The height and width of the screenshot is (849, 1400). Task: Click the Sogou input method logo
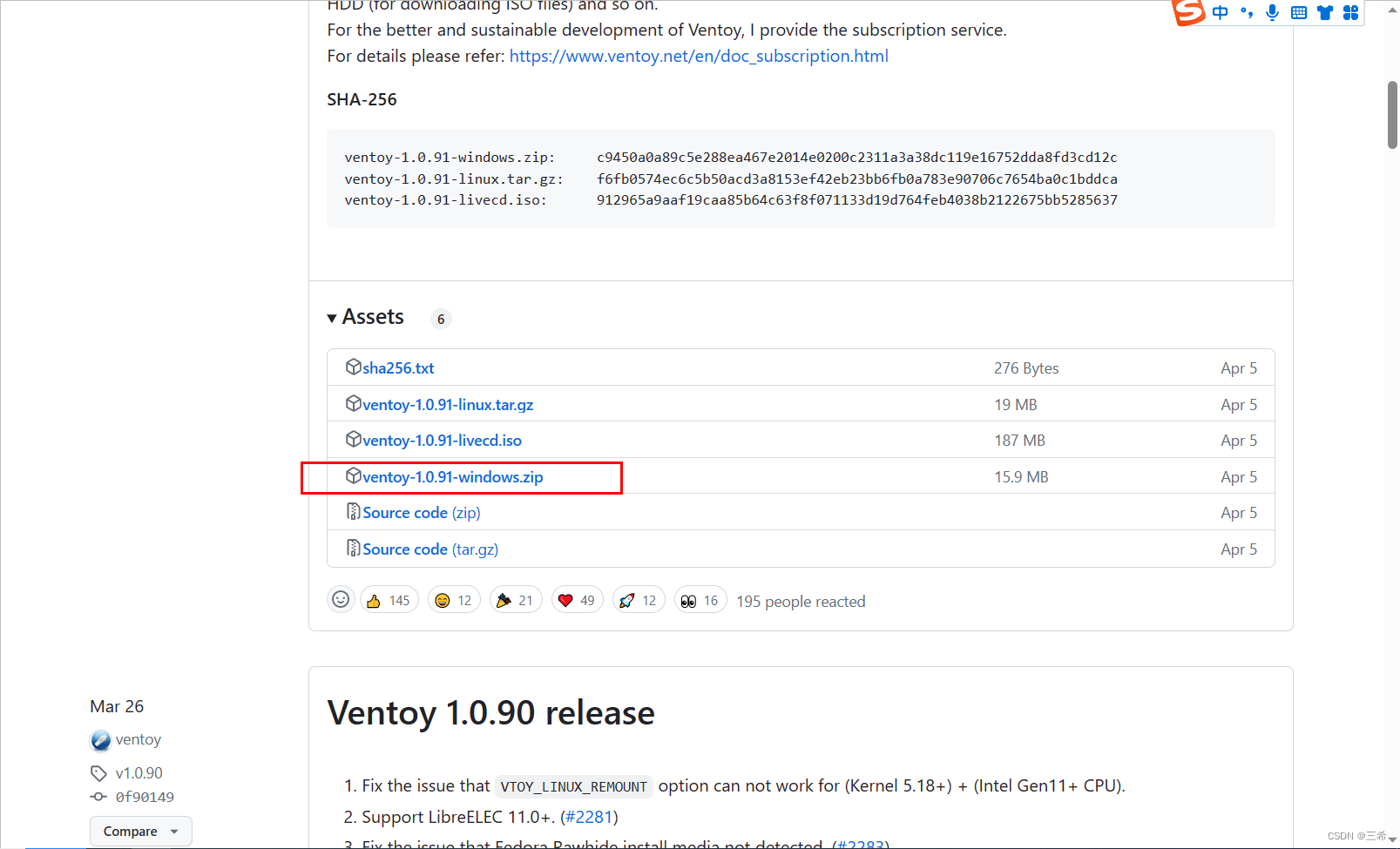coord(1188,12)
